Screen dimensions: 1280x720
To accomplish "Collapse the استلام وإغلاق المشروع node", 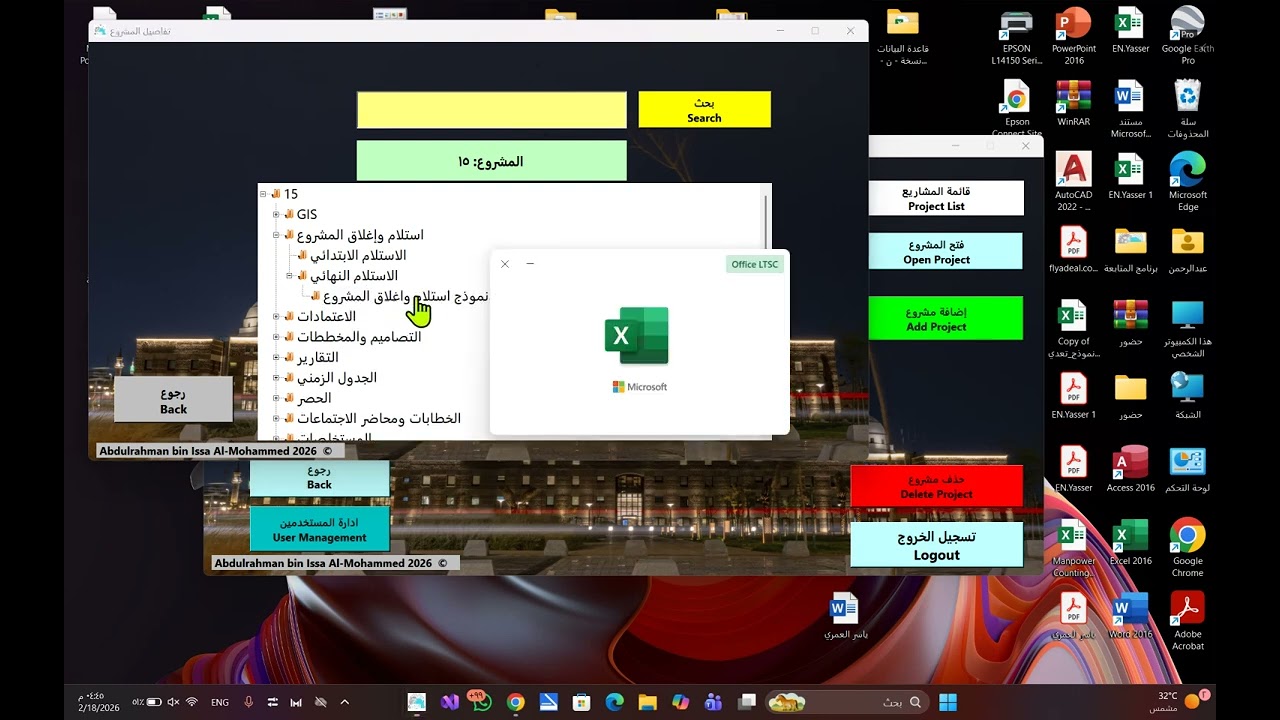I will (x=276, y=235).
